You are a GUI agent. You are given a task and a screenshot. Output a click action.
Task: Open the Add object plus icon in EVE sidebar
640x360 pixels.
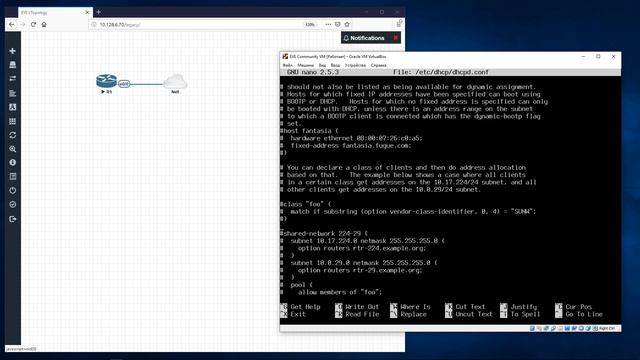[13, 51]
